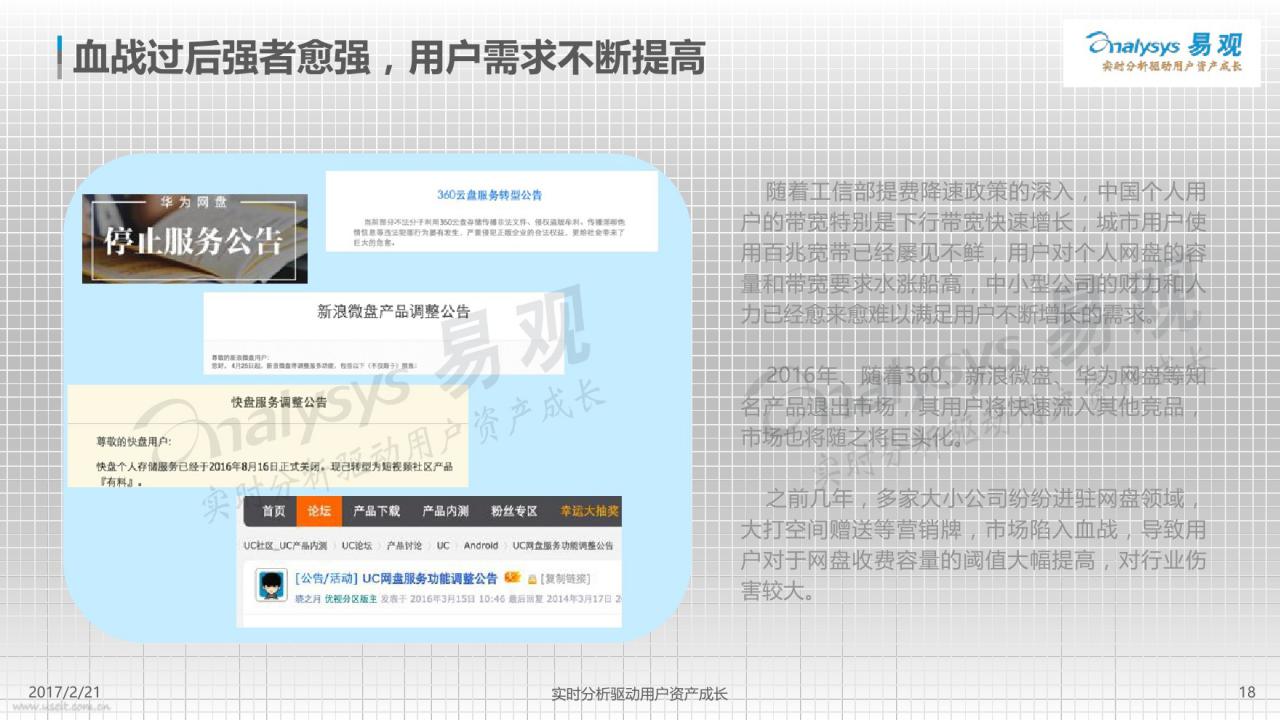This screenshot has height=720, width=1280.
Task: Open the 产品下载 tab
Action: click(376, 511)
